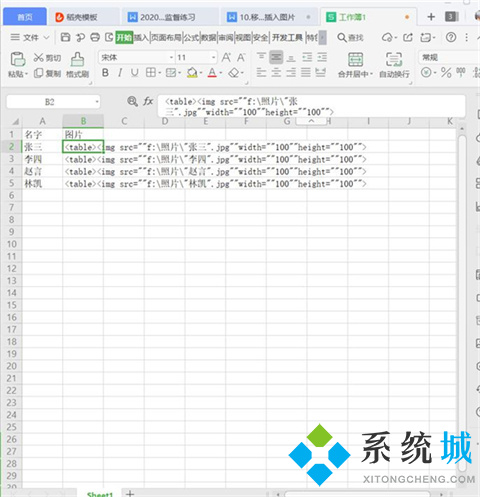Click the Eraser (clear format) icon

[234, 72]
